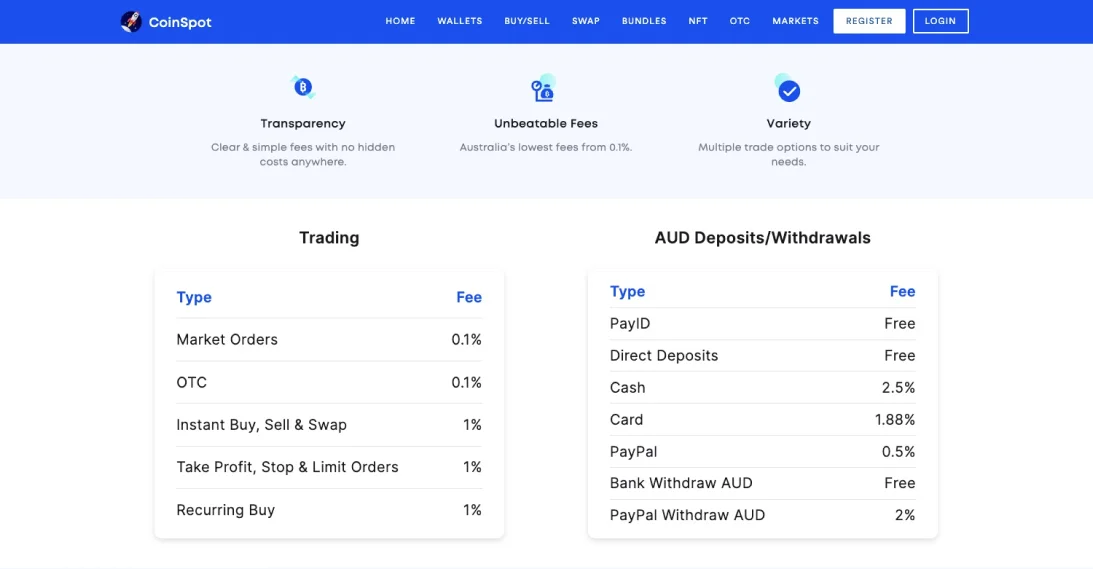
Task: Click the PayPal Withdraw 2% fee
Action: [x=905, y=515]
